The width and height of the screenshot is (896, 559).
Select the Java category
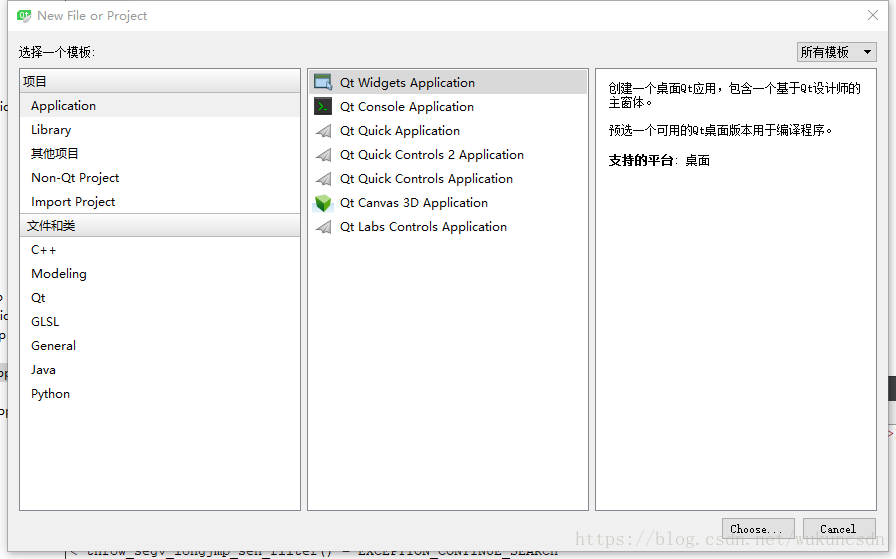160,370
